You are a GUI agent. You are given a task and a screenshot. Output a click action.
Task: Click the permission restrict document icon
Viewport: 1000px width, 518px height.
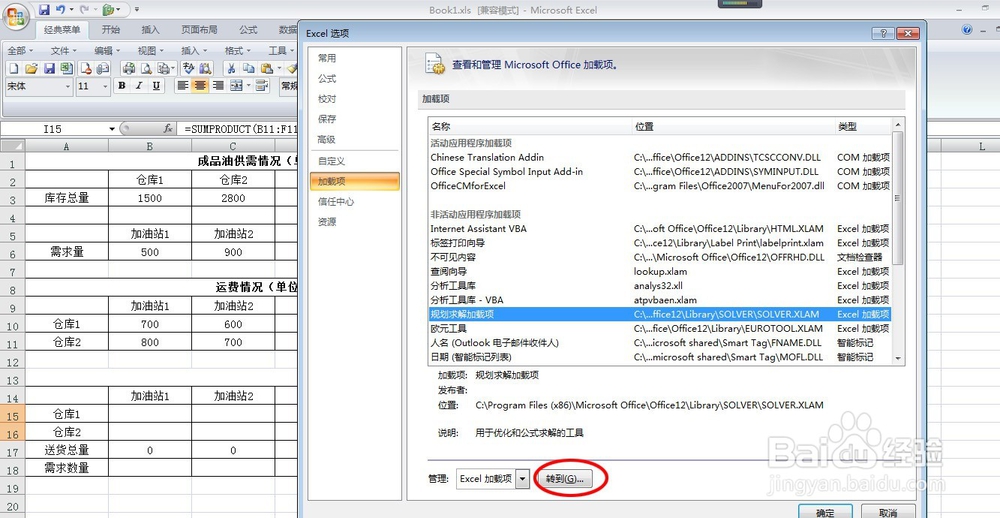85,68
